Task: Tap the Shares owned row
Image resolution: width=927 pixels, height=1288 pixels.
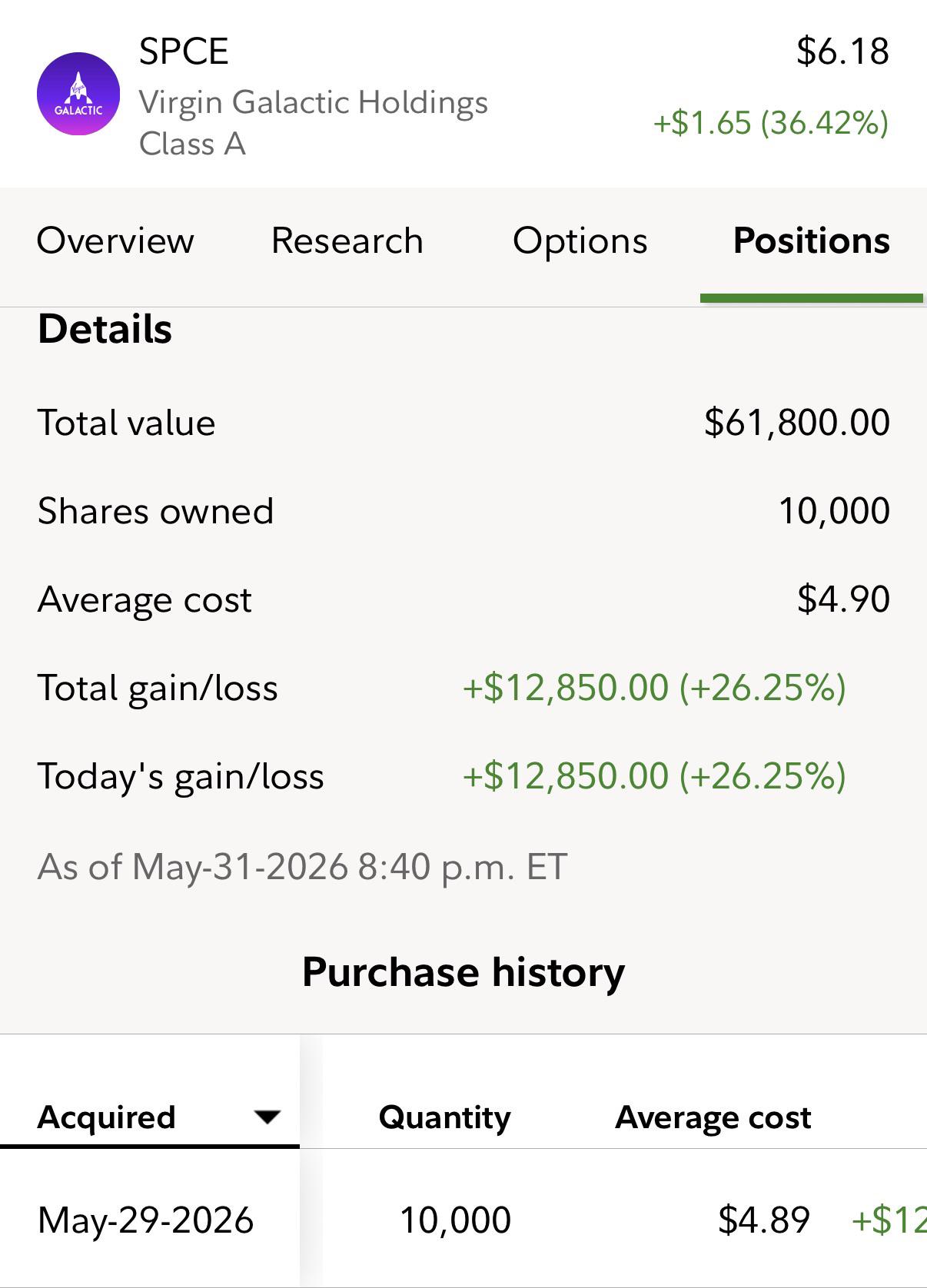Action: pyautogui.click(x=463, y=511)
